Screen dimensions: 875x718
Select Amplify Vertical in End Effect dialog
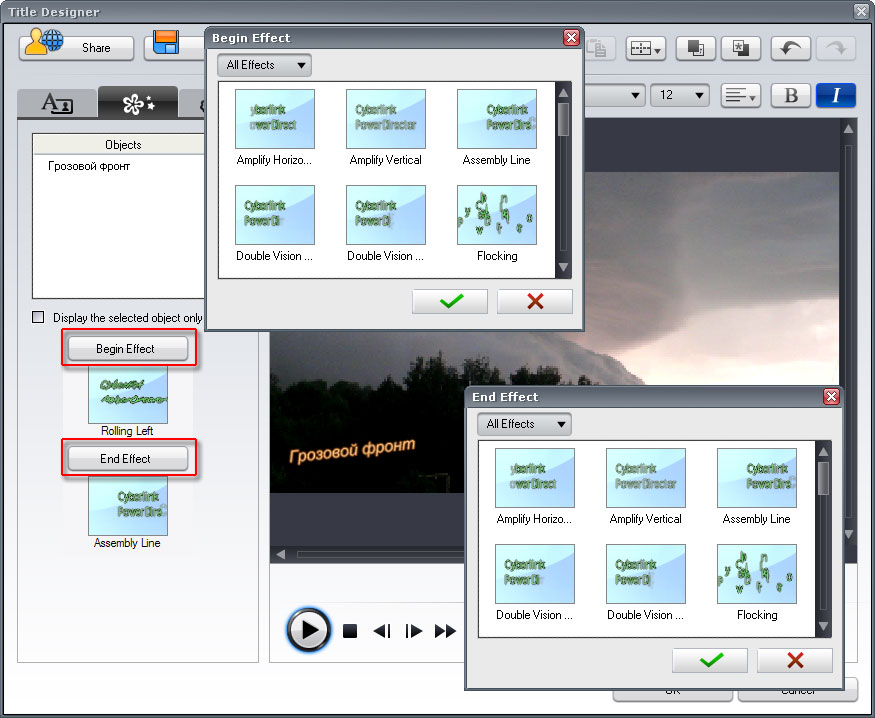coord(646,478)
